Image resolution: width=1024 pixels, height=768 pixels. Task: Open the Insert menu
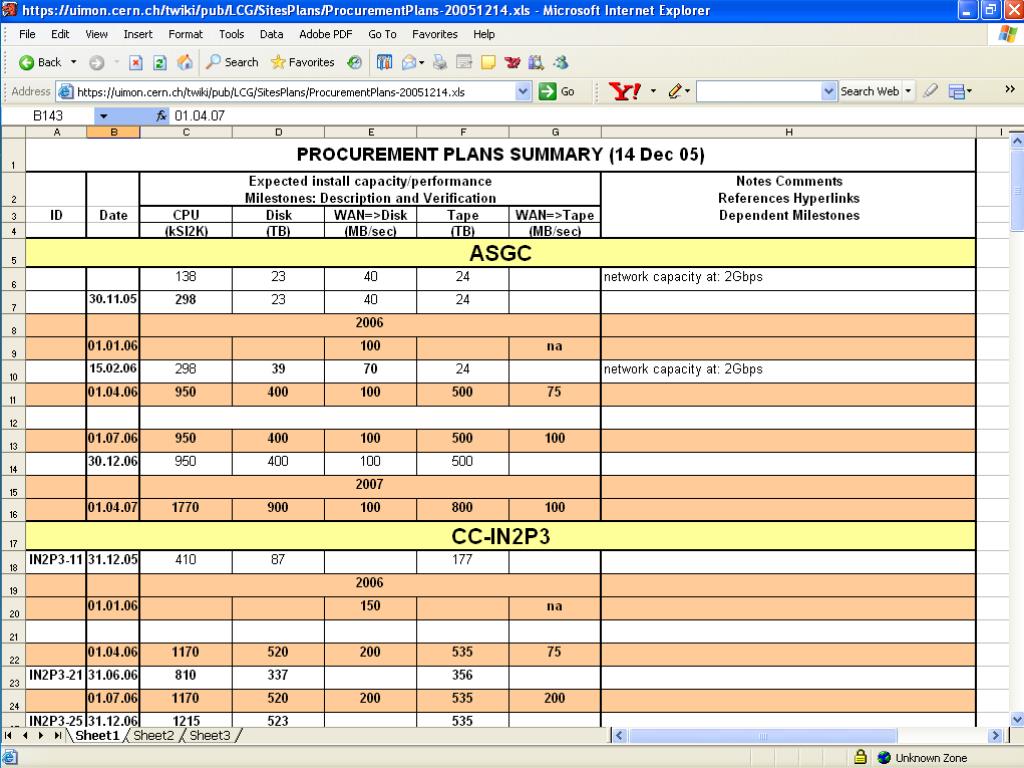[138, 34]
